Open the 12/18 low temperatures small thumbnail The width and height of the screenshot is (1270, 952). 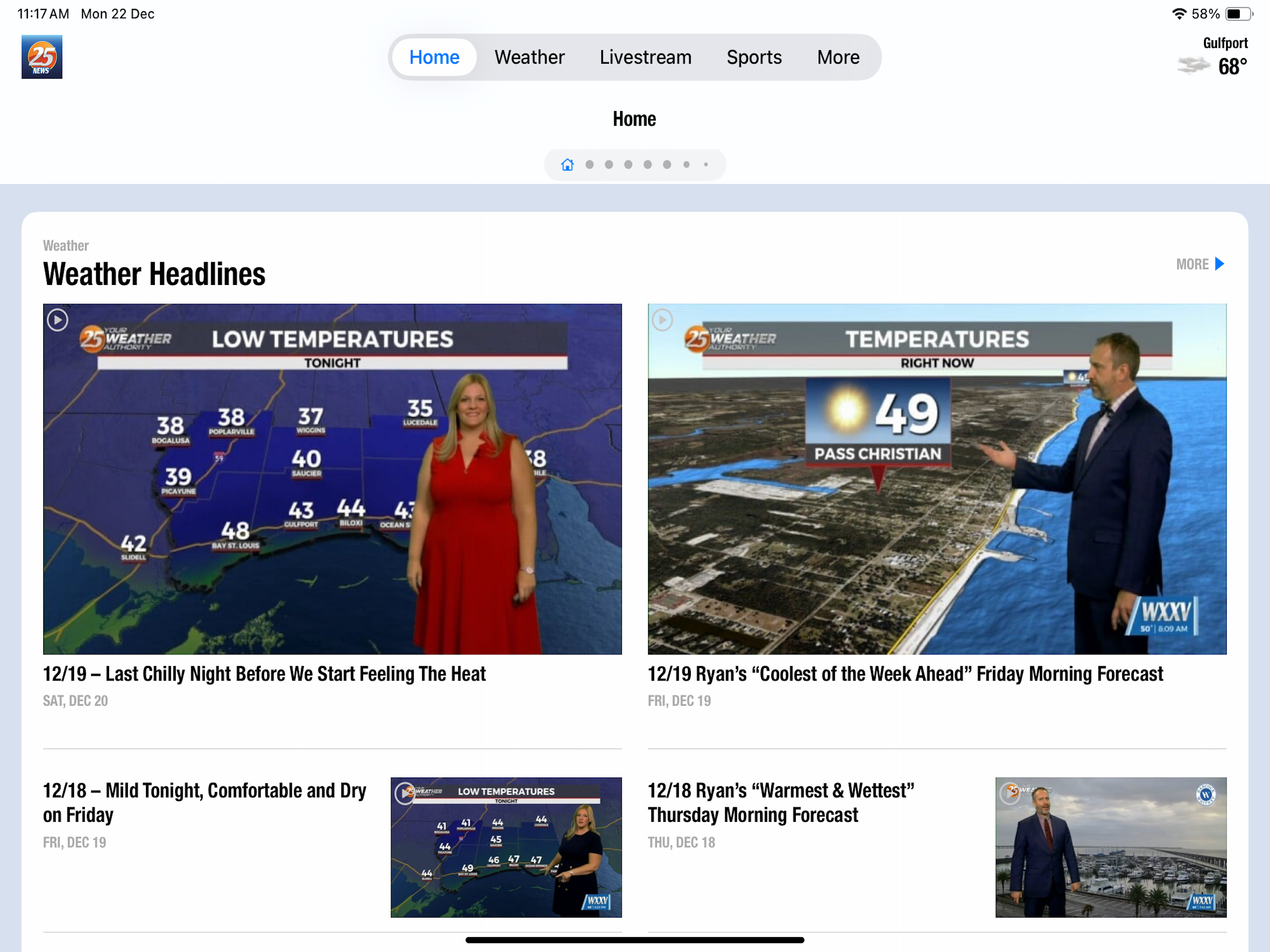point(506,847)
